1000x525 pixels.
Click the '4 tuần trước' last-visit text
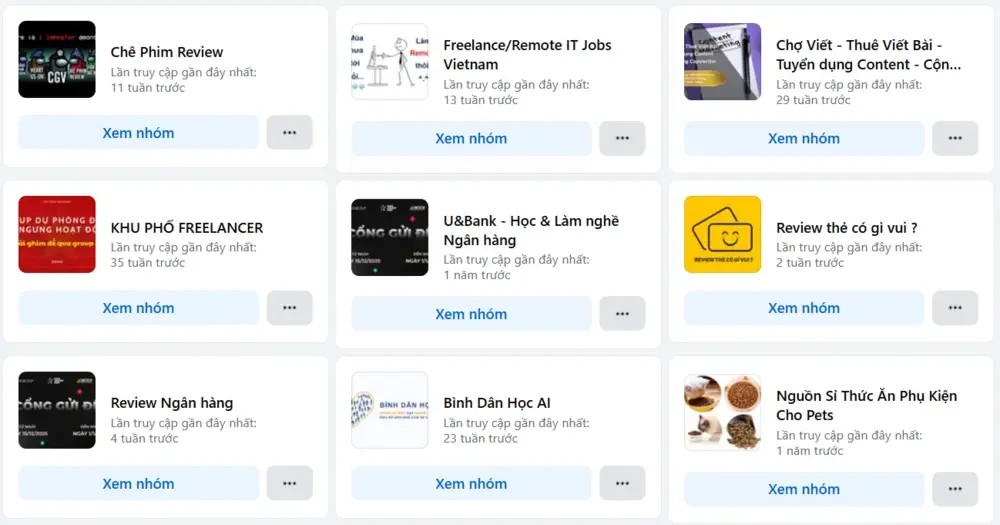pyautogui.click(x=145, y=438)
